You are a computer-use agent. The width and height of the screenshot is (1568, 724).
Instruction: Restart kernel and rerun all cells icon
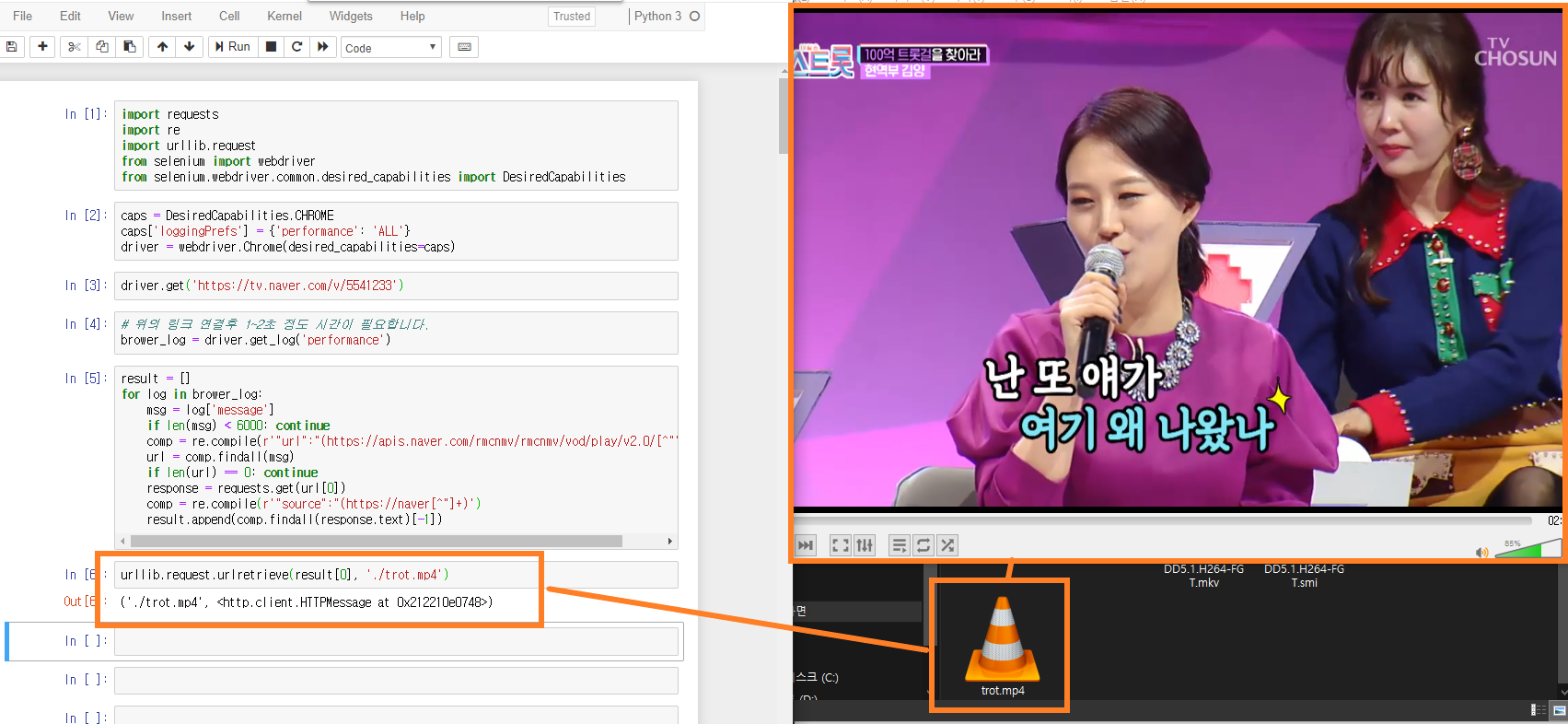click(322, 47)
